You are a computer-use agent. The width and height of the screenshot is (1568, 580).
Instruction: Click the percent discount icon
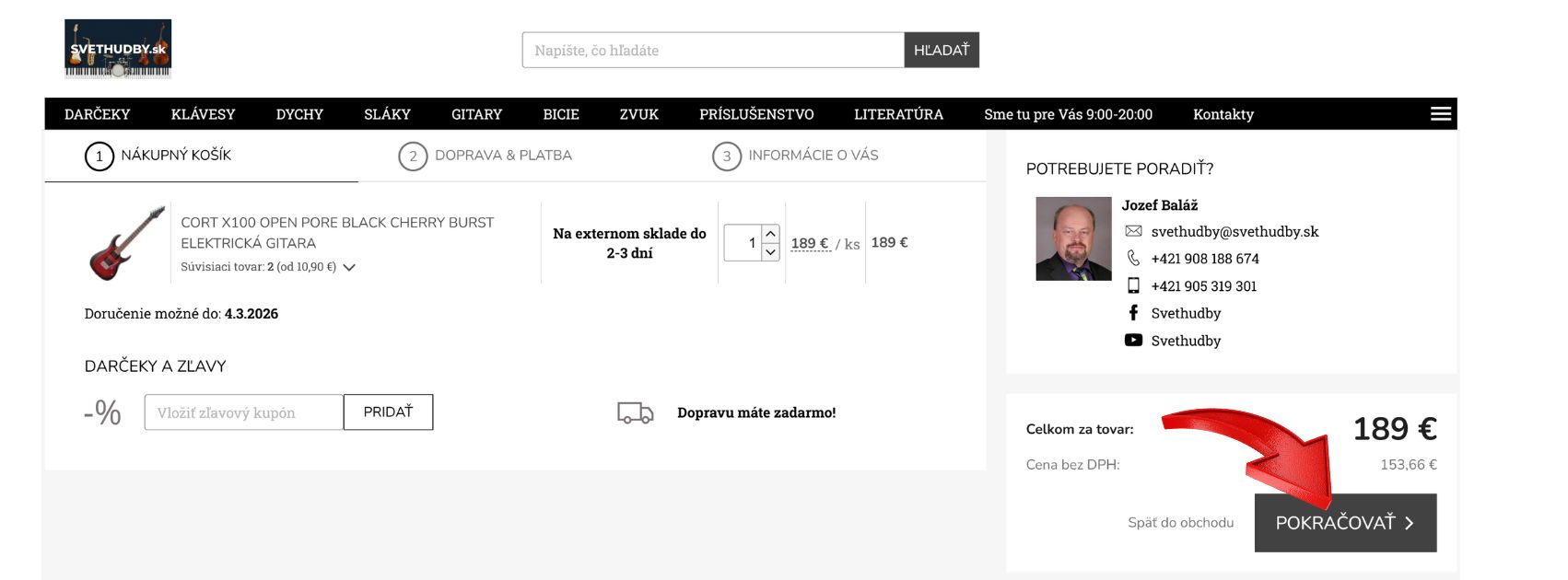[102, 412]
